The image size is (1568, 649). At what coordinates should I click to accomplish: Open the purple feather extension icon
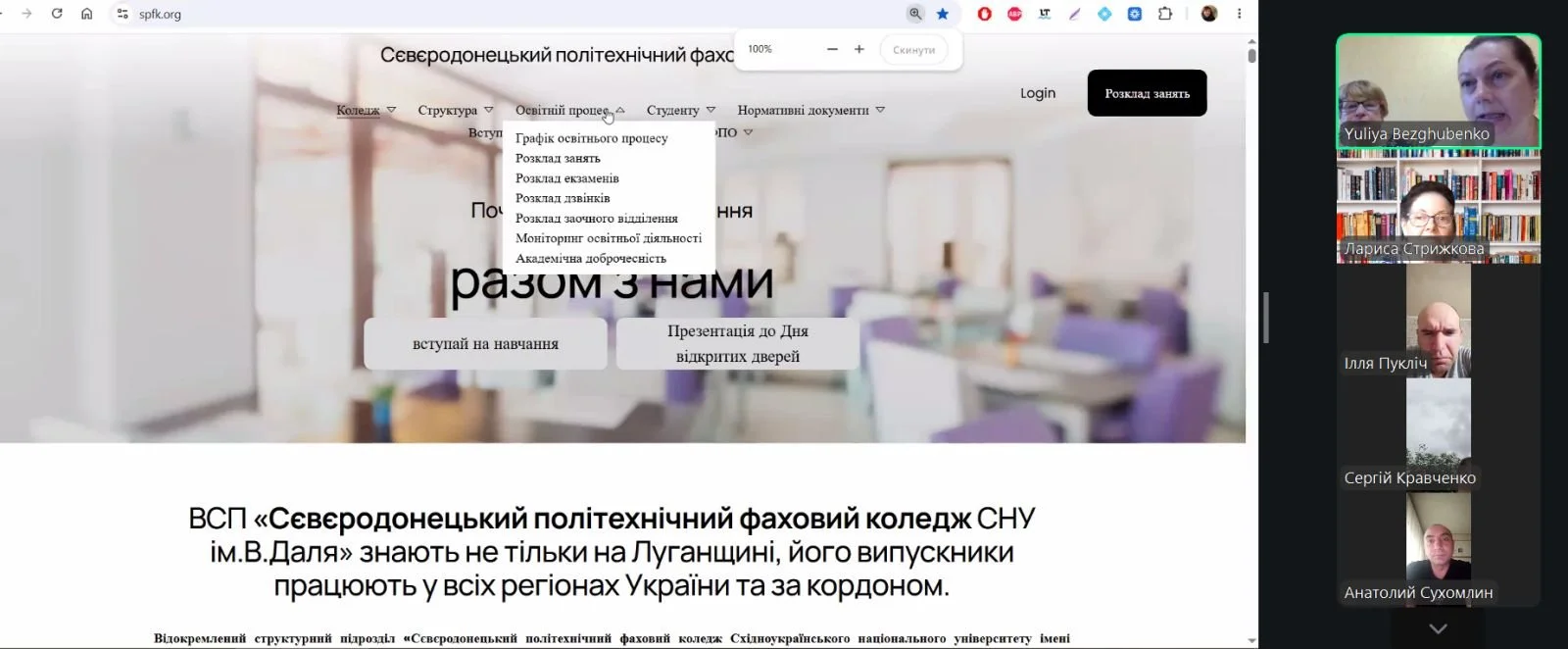(x=1075, y=14)
